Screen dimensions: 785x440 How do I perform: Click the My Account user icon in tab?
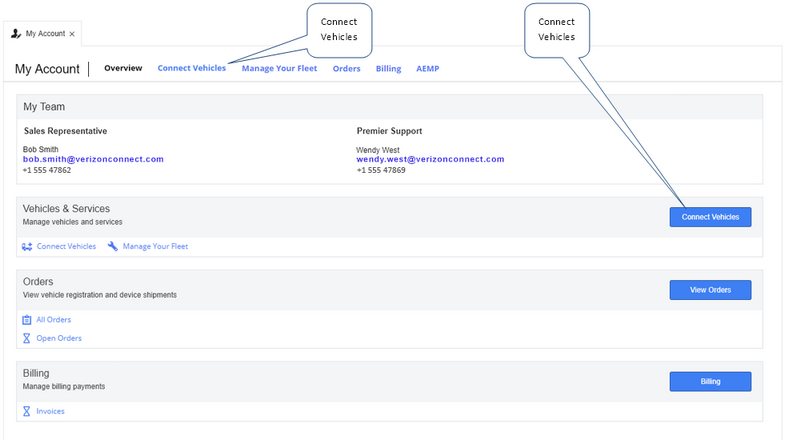pos(16,34)
